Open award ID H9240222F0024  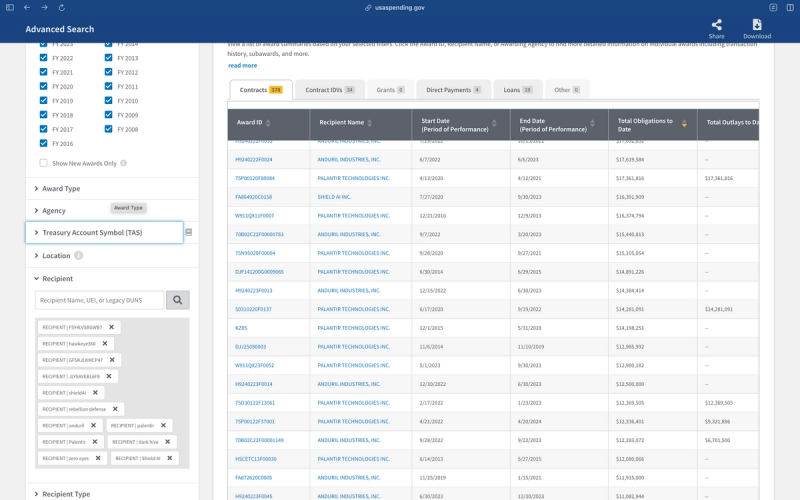pyautogui.click(x=254, y=160)
